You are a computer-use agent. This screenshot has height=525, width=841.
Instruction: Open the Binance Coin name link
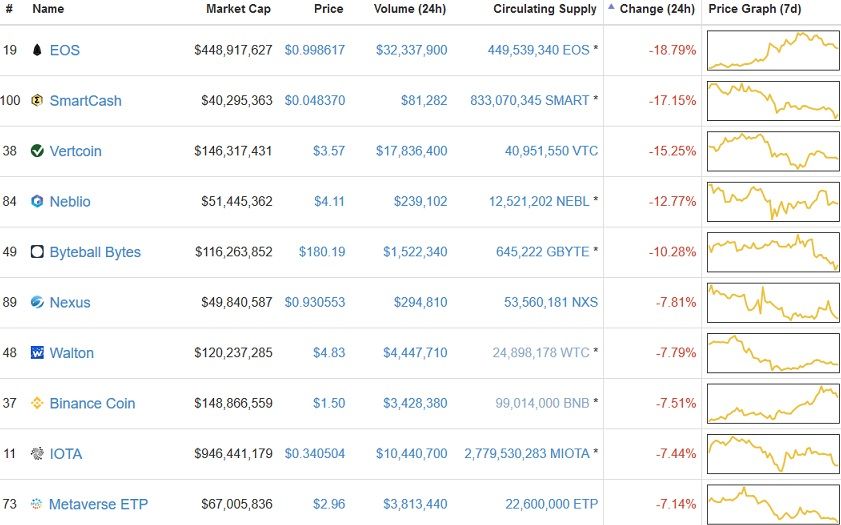click(92, 404)
